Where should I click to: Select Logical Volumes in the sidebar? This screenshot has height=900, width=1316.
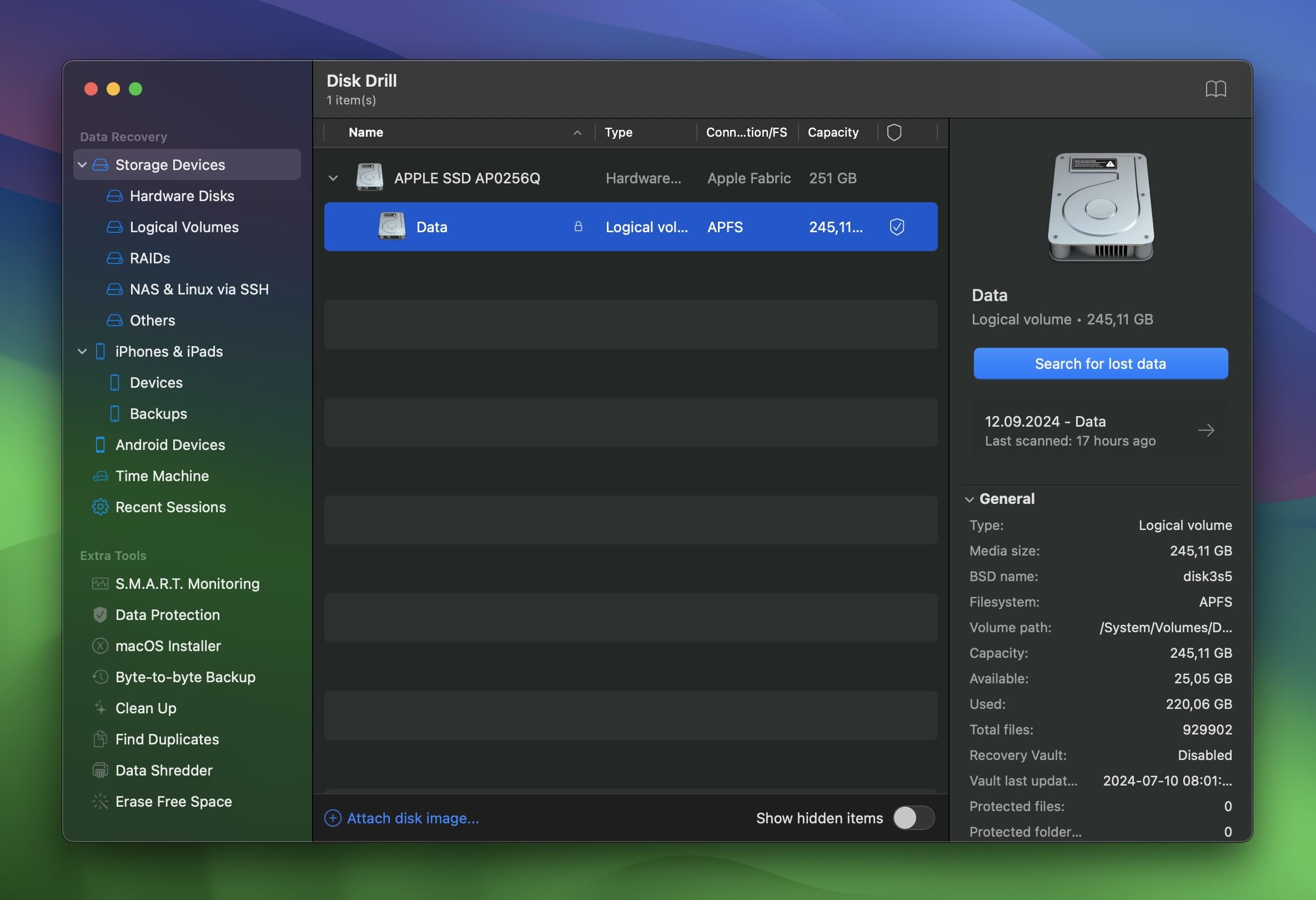184,227
